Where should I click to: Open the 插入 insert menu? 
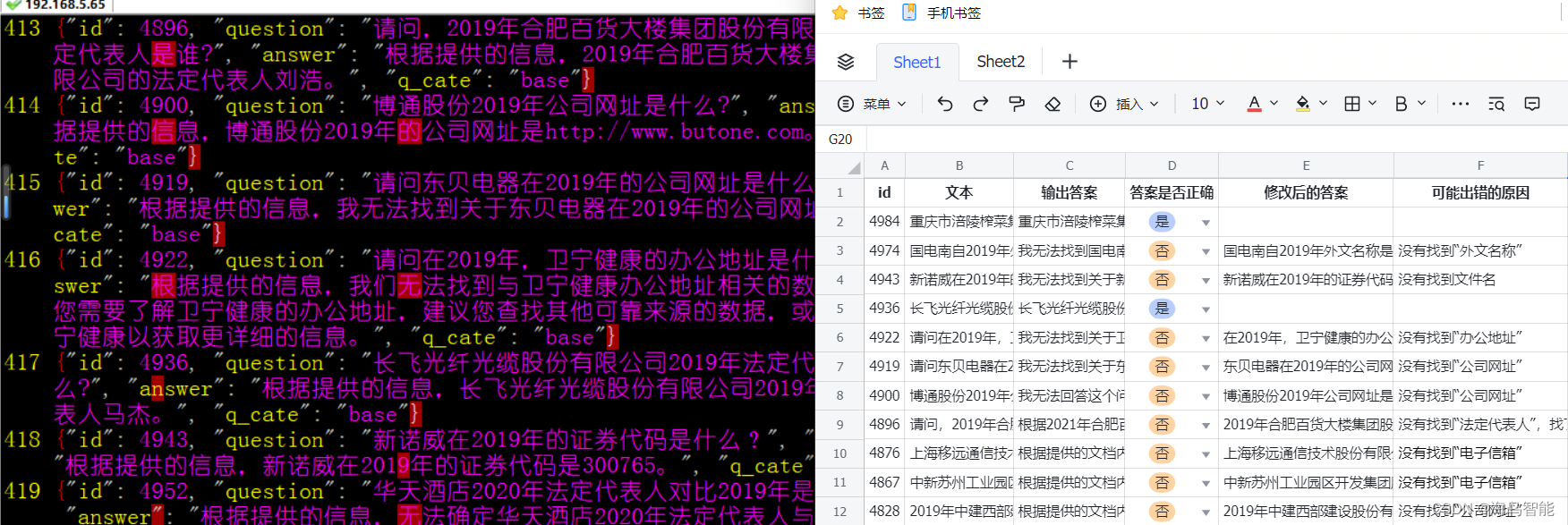pos(1124,104)
